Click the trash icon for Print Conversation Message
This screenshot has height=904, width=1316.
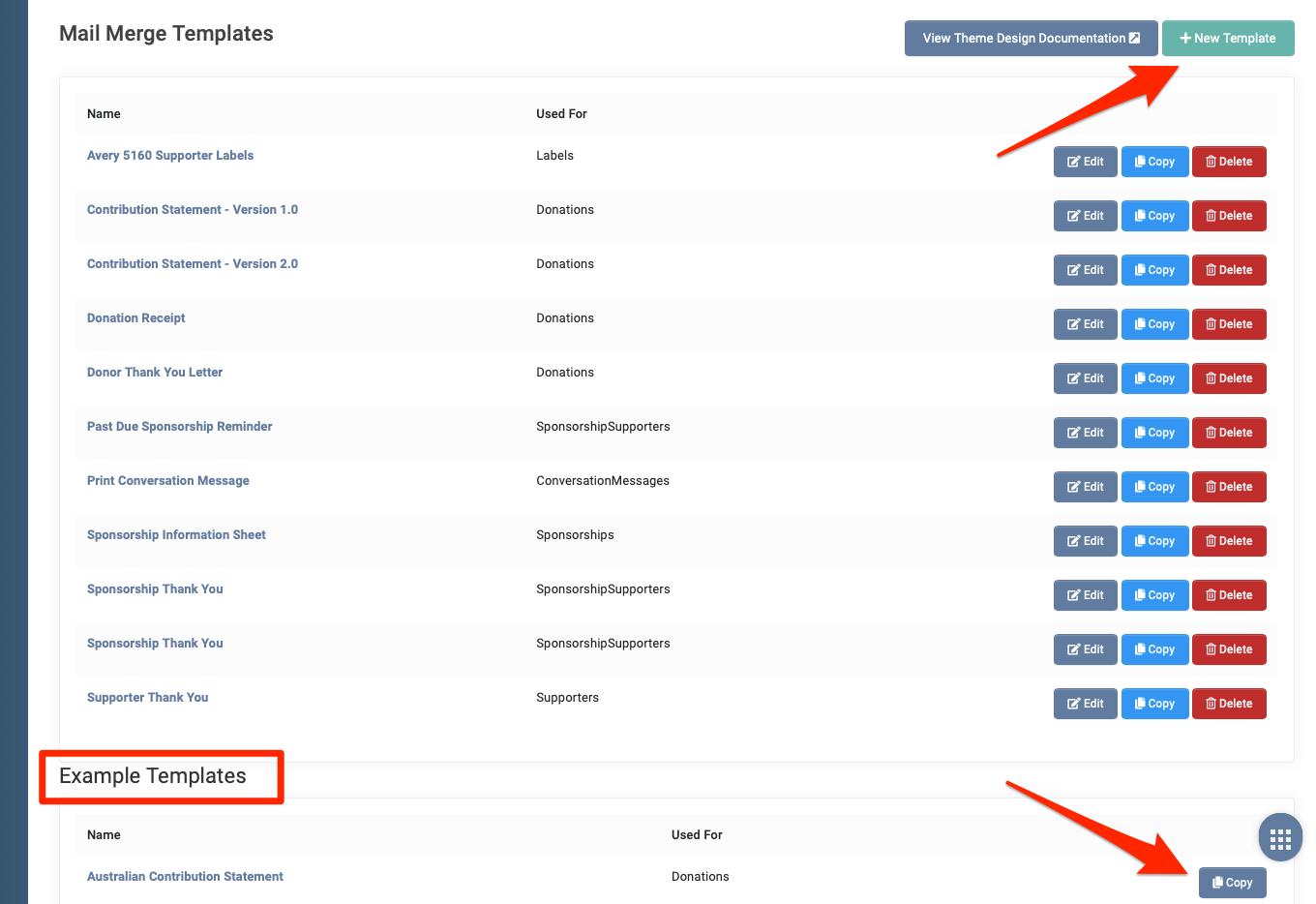coord(1211,487)
